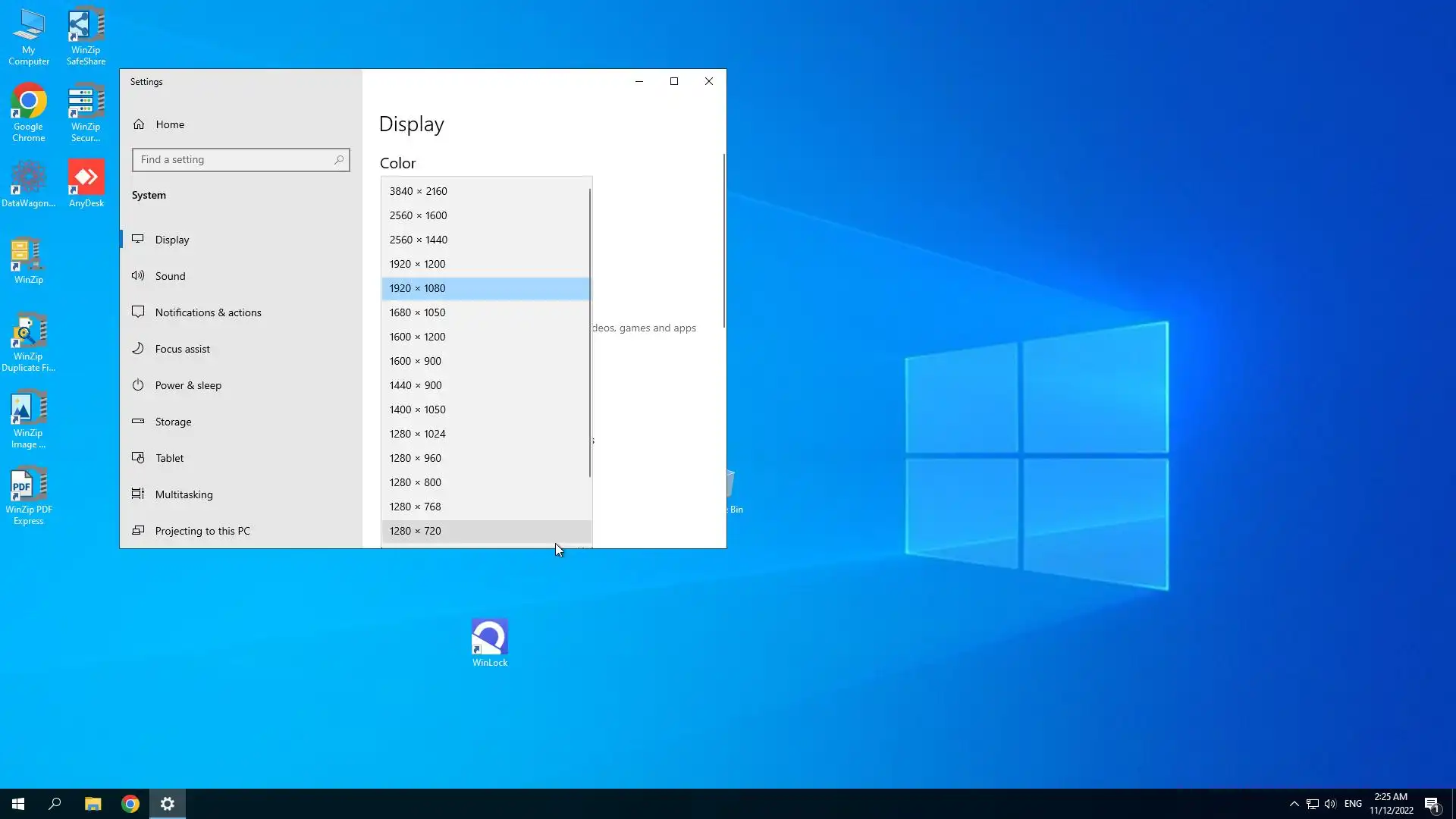The width and height of the screenshot is (1456, 819).
Task: Open Focus assist settings
Action: [x=182, y=349]
